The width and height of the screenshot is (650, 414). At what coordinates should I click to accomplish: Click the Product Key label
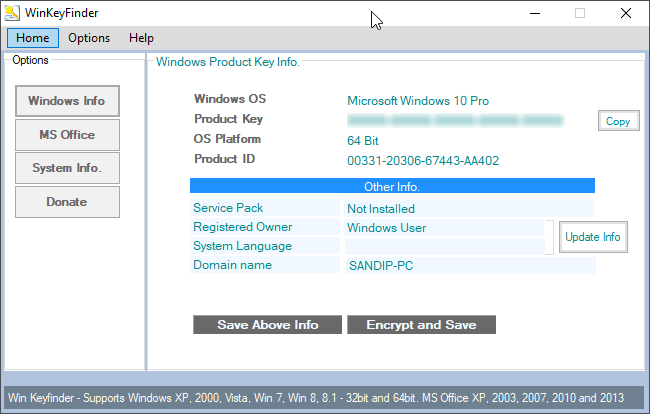click(x=228, y=119)
